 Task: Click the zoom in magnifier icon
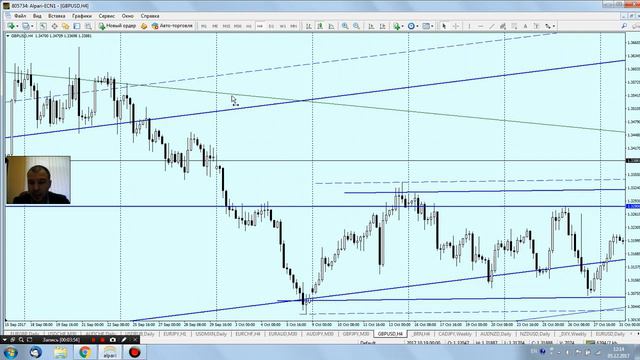[x=345, y=26]
